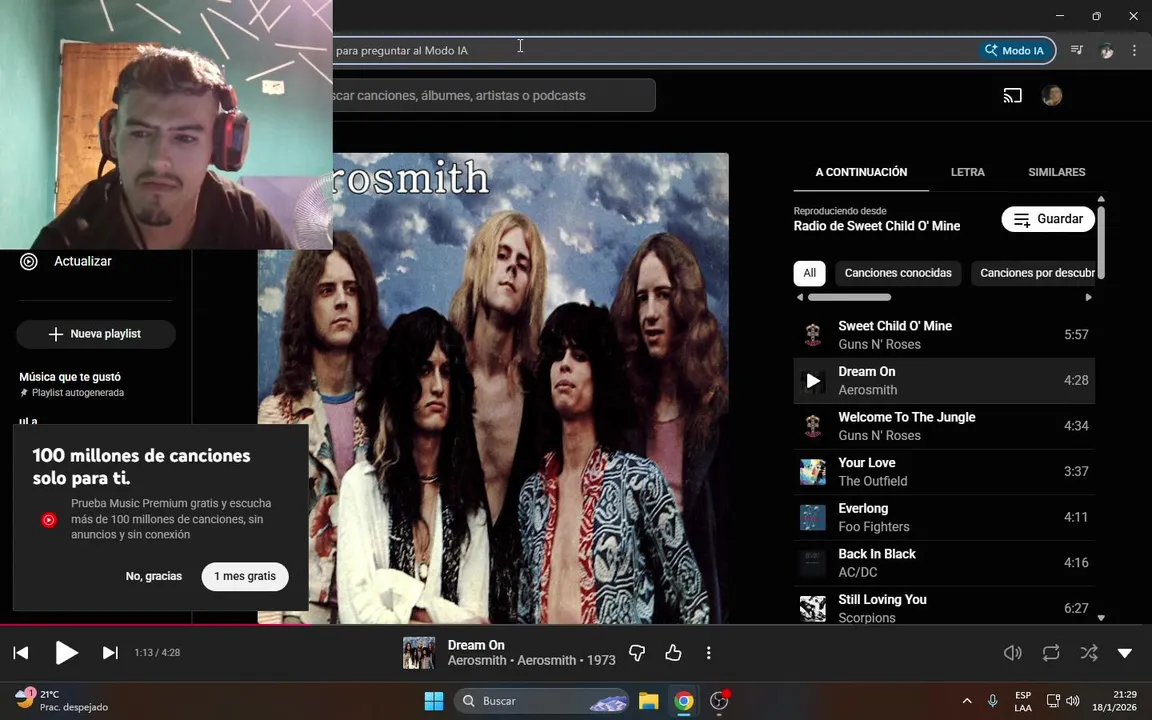1152x720 pixels.
Task: Switch to SIMILARES tab
Action: point(1056,172)
